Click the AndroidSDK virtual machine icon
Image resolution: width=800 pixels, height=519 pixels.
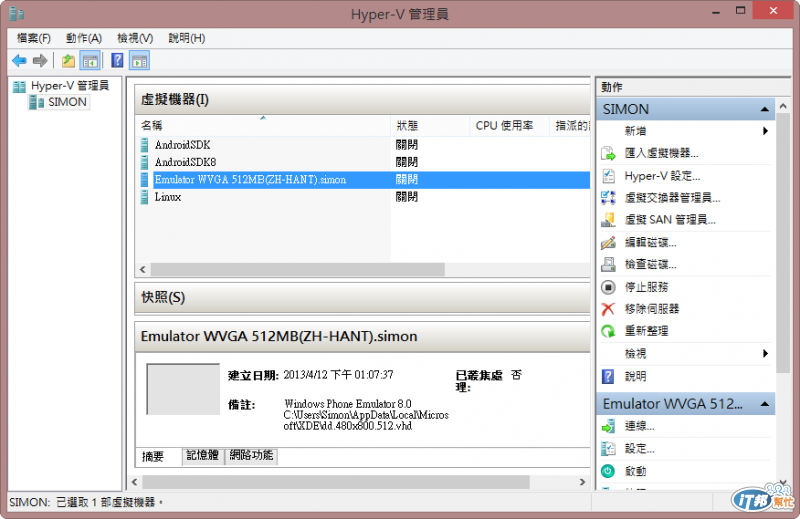coord(144,145)
